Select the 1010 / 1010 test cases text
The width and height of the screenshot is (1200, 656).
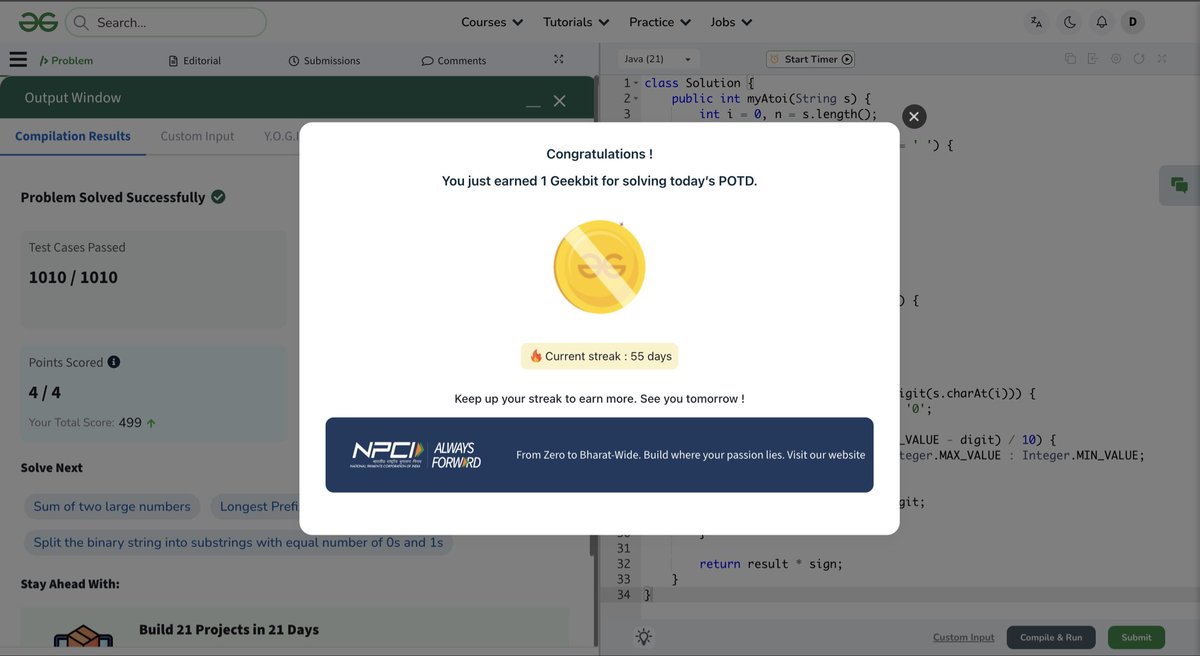(x=73, y=277)
